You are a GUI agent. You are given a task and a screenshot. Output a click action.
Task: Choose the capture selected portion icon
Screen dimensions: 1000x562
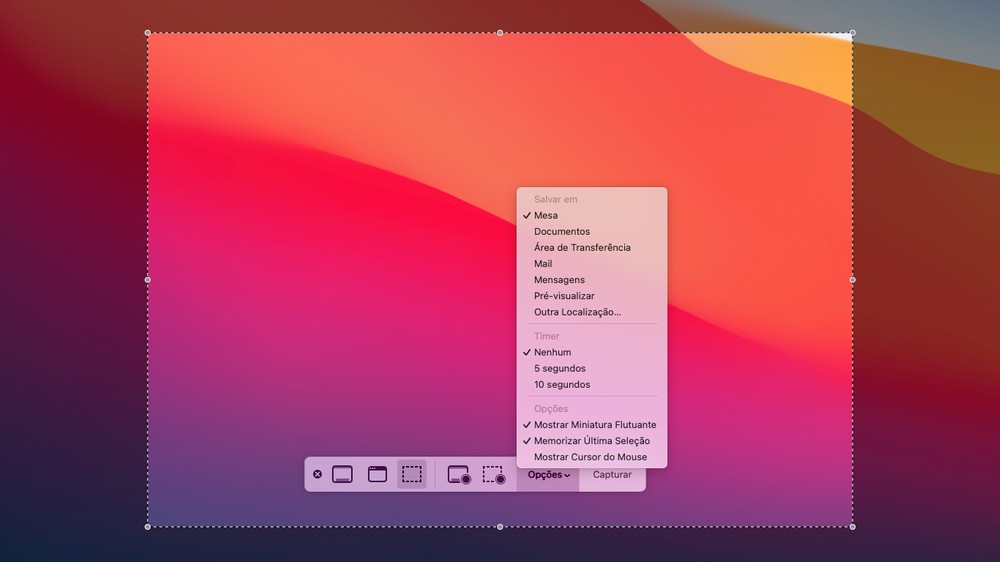click(412, 475)
